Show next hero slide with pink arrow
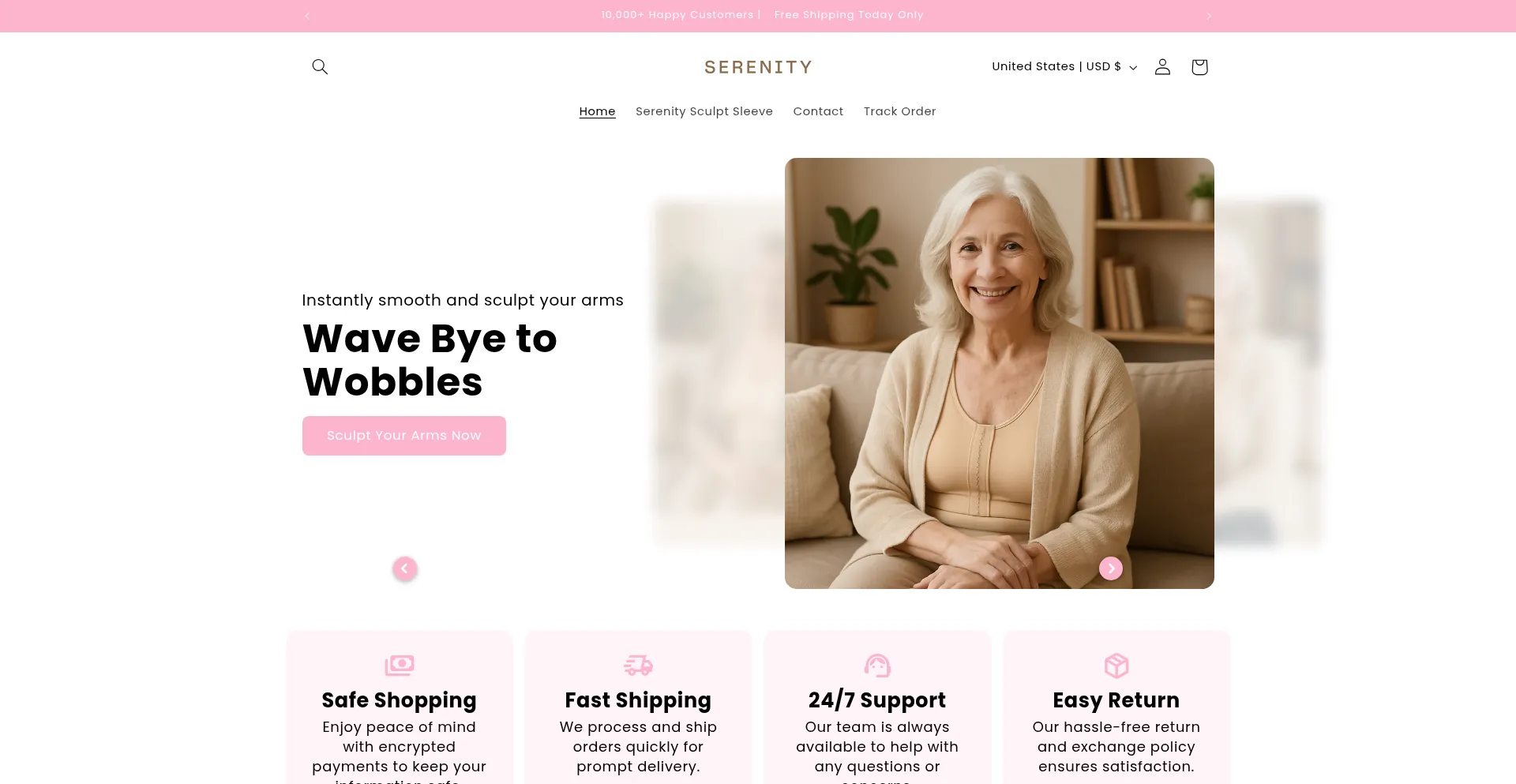 point(1111,568)
